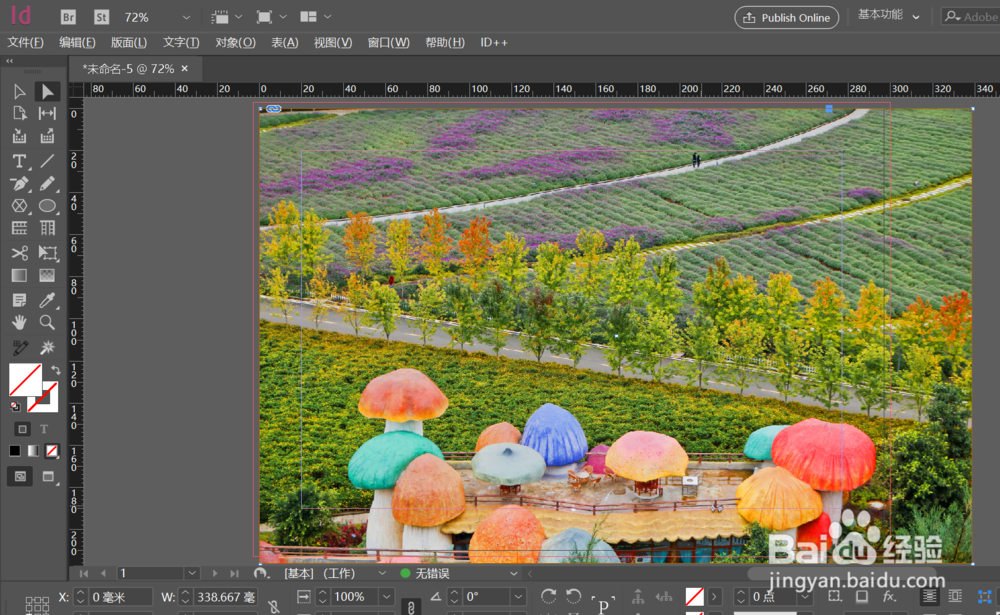Select the Ellipse tool
This screenshot has height=615, width=1000.
tap(47, 205)
